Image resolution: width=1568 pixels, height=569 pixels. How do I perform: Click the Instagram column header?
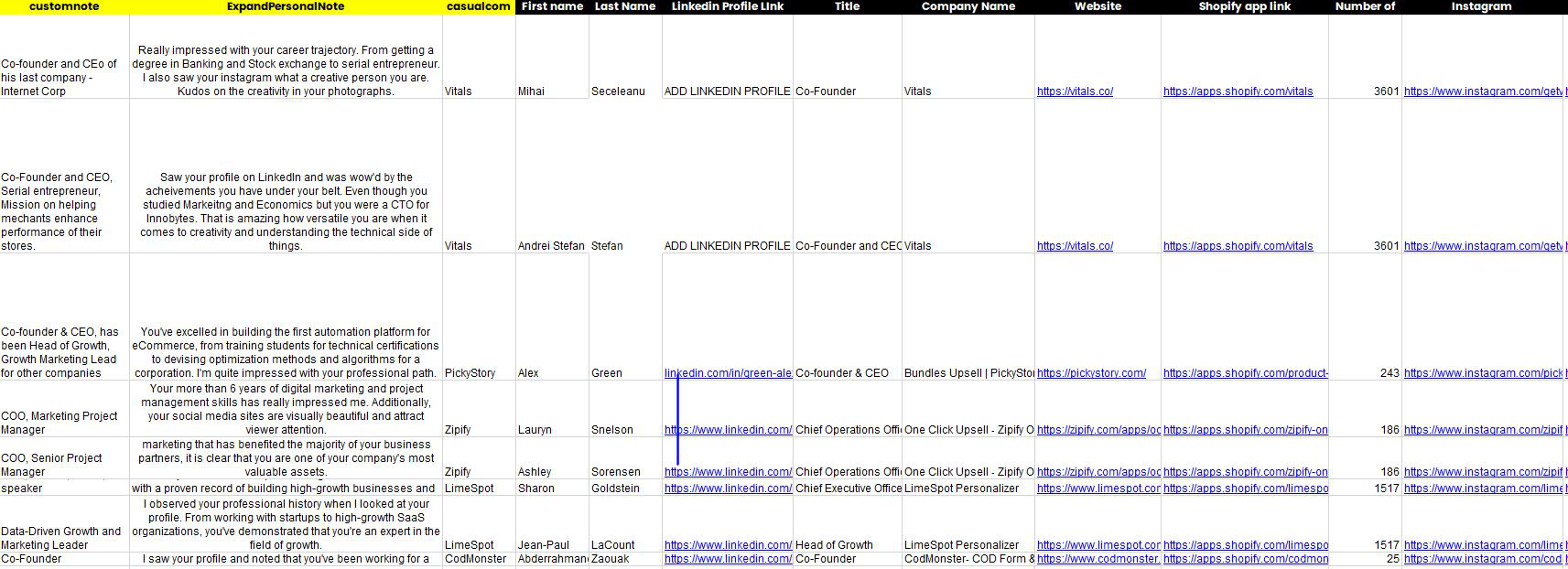pyautogui.click(x=1482, y=6)
